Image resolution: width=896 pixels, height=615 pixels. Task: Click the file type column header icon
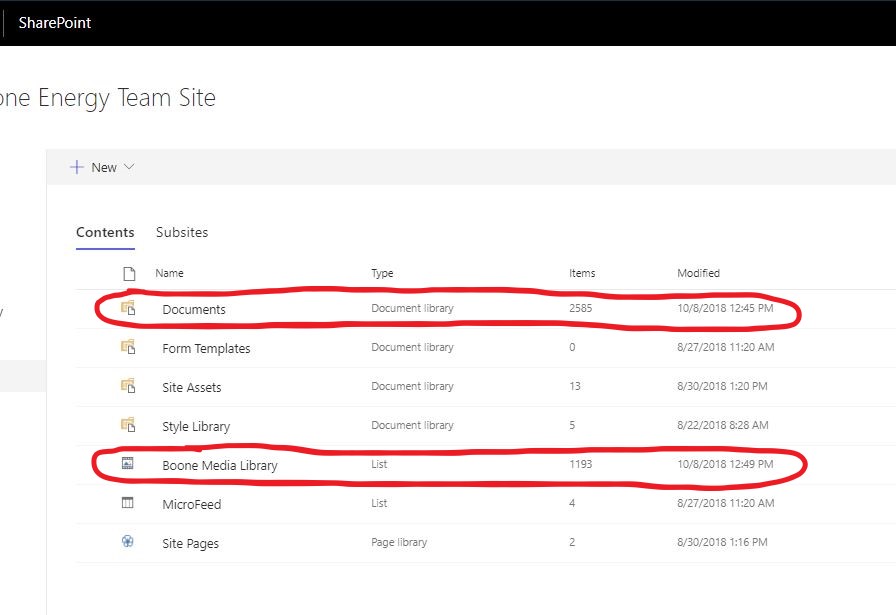tap(129, 273)
